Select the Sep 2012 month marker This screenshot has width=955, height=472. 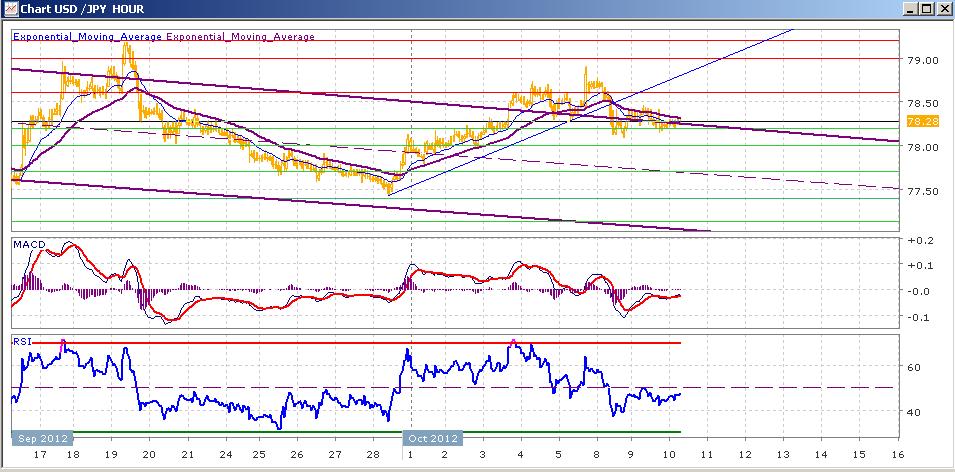point(40,438)
